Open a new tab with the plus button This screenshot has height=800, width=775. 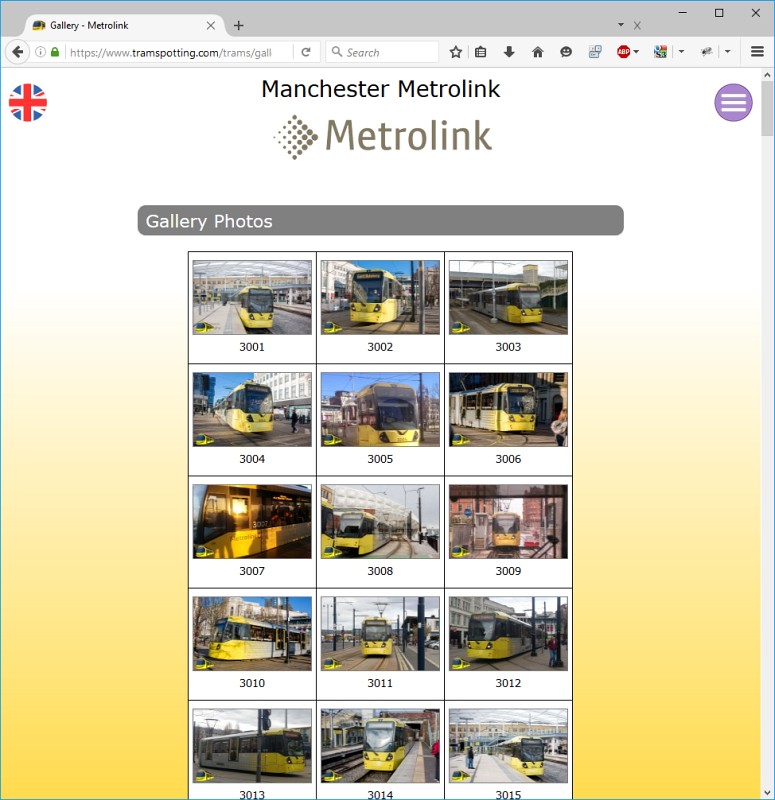238,26
